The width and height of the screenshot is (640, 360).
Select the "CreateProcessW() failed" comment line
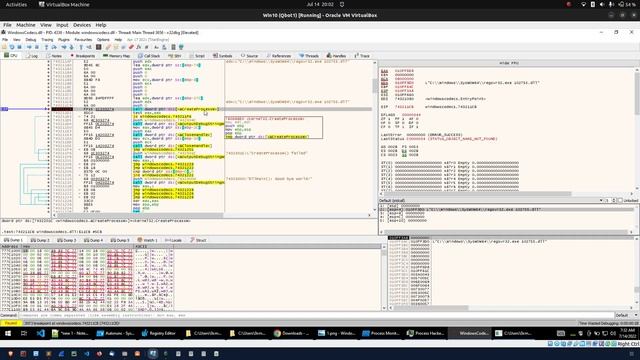pyautogui.click(x=267, y=153)
